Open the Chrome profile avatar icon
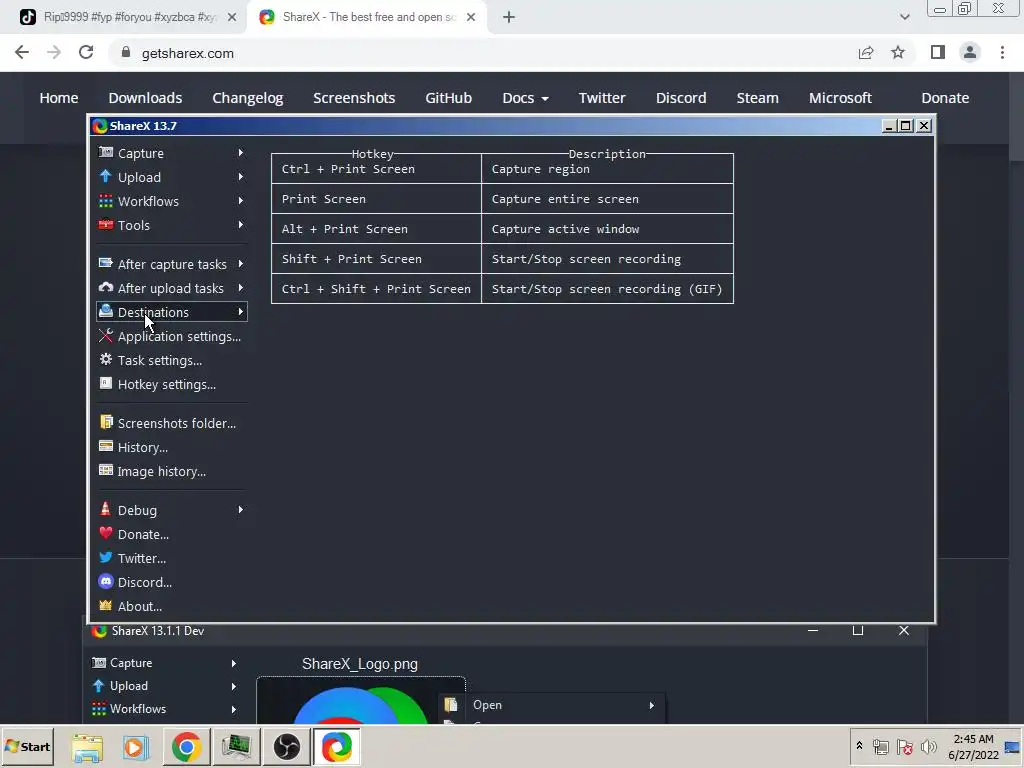1024x768 pixels. pos(970,52)
